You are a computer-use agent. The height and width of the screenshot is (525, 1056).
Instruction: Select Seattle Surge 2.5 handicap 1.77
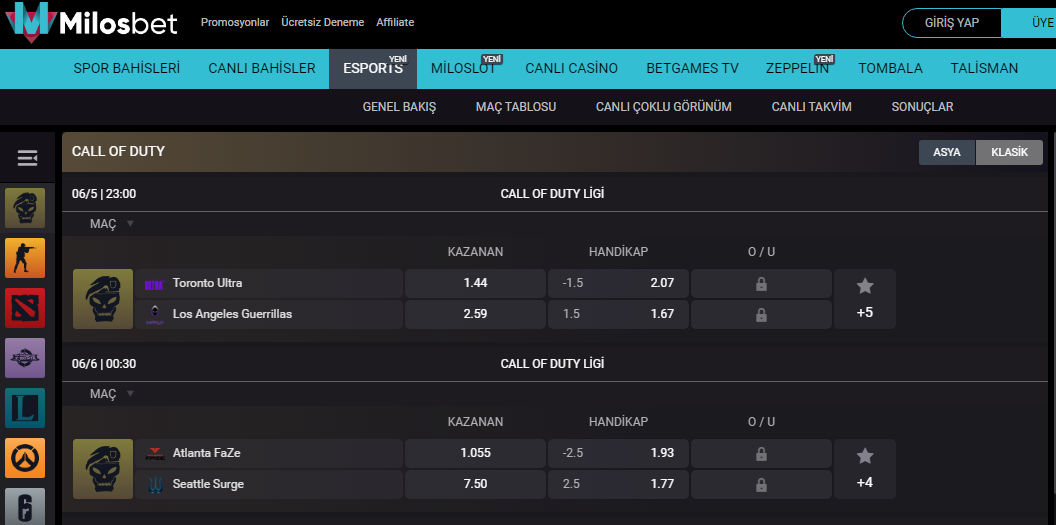(x=618, y=485)
